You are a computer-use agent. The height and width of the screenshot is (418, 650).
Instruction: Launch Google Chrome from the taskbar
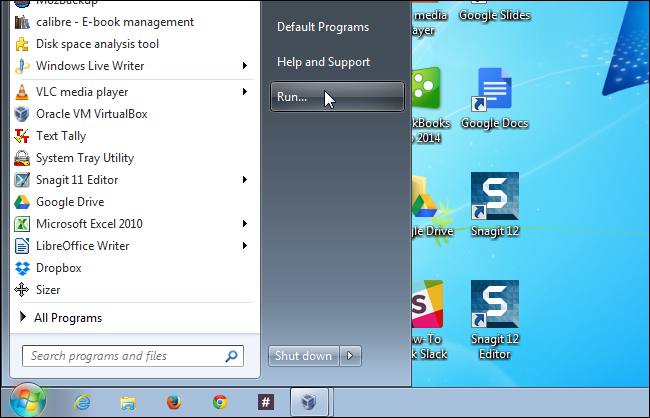220,402
